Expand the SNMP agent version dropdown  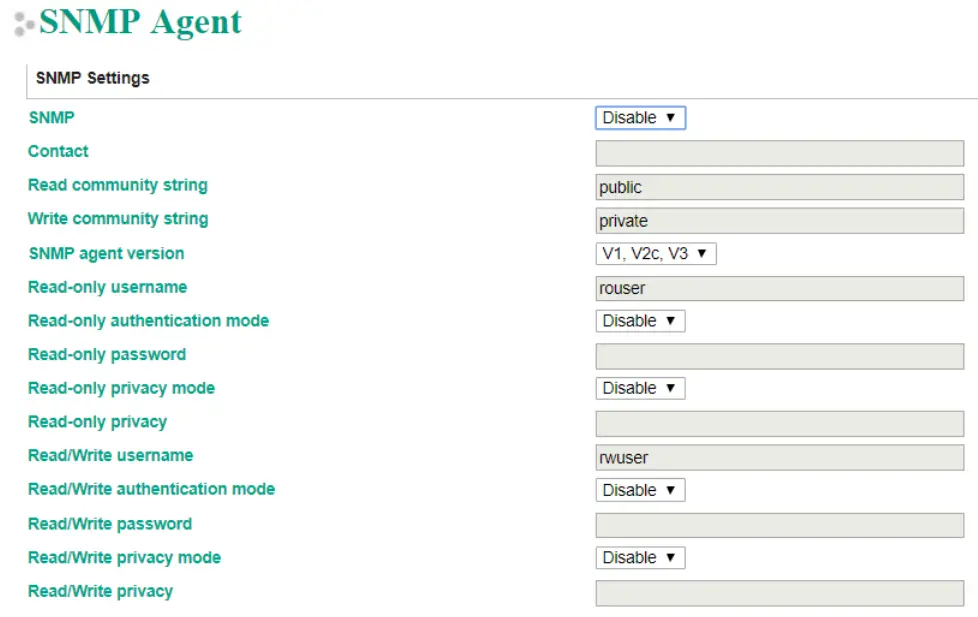[x=656, y=254]
